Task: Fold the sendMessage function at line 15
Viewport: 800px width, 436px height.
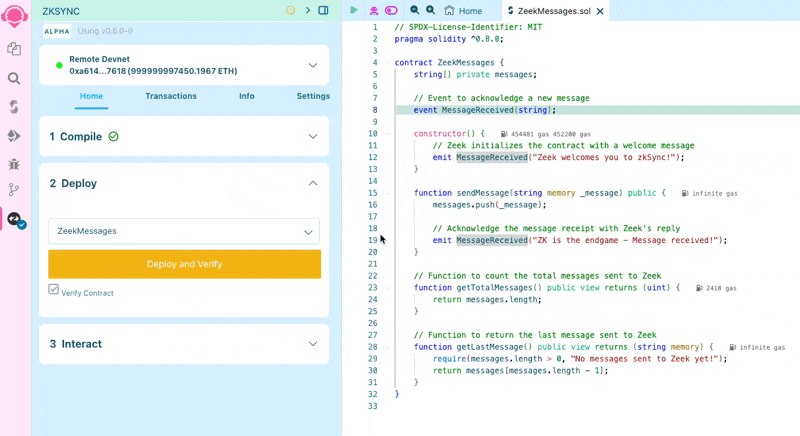Action: tap(388, 193)
